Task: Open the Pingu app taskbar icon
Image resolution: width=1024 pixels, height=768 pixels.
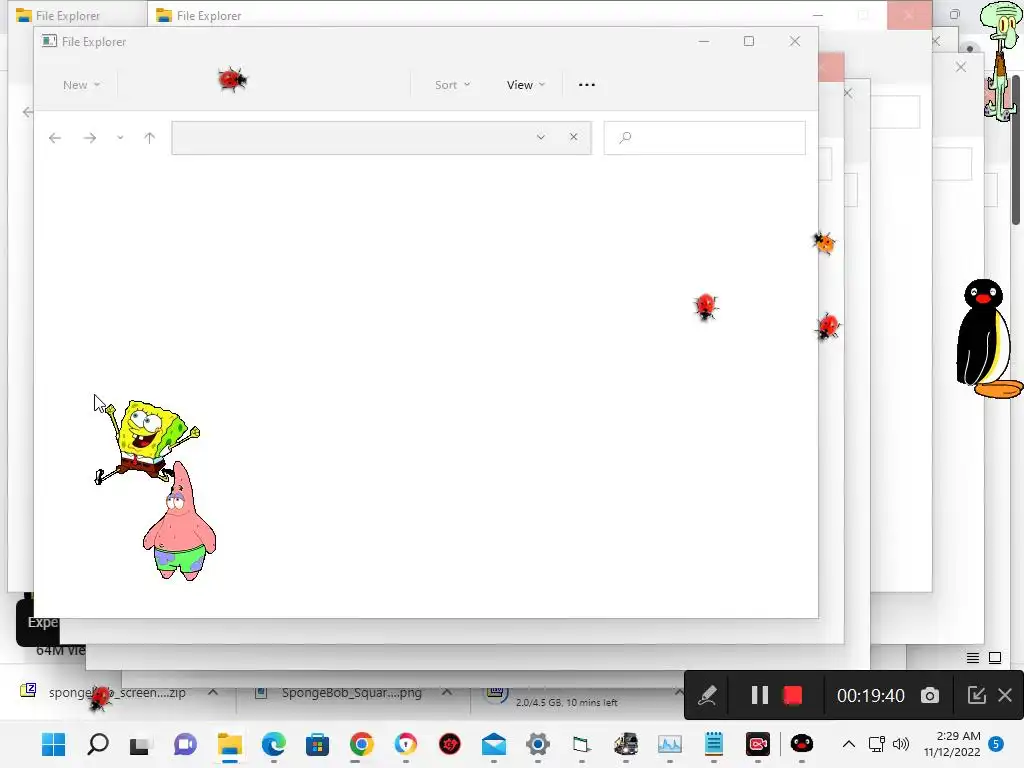Action: (801, 744)
